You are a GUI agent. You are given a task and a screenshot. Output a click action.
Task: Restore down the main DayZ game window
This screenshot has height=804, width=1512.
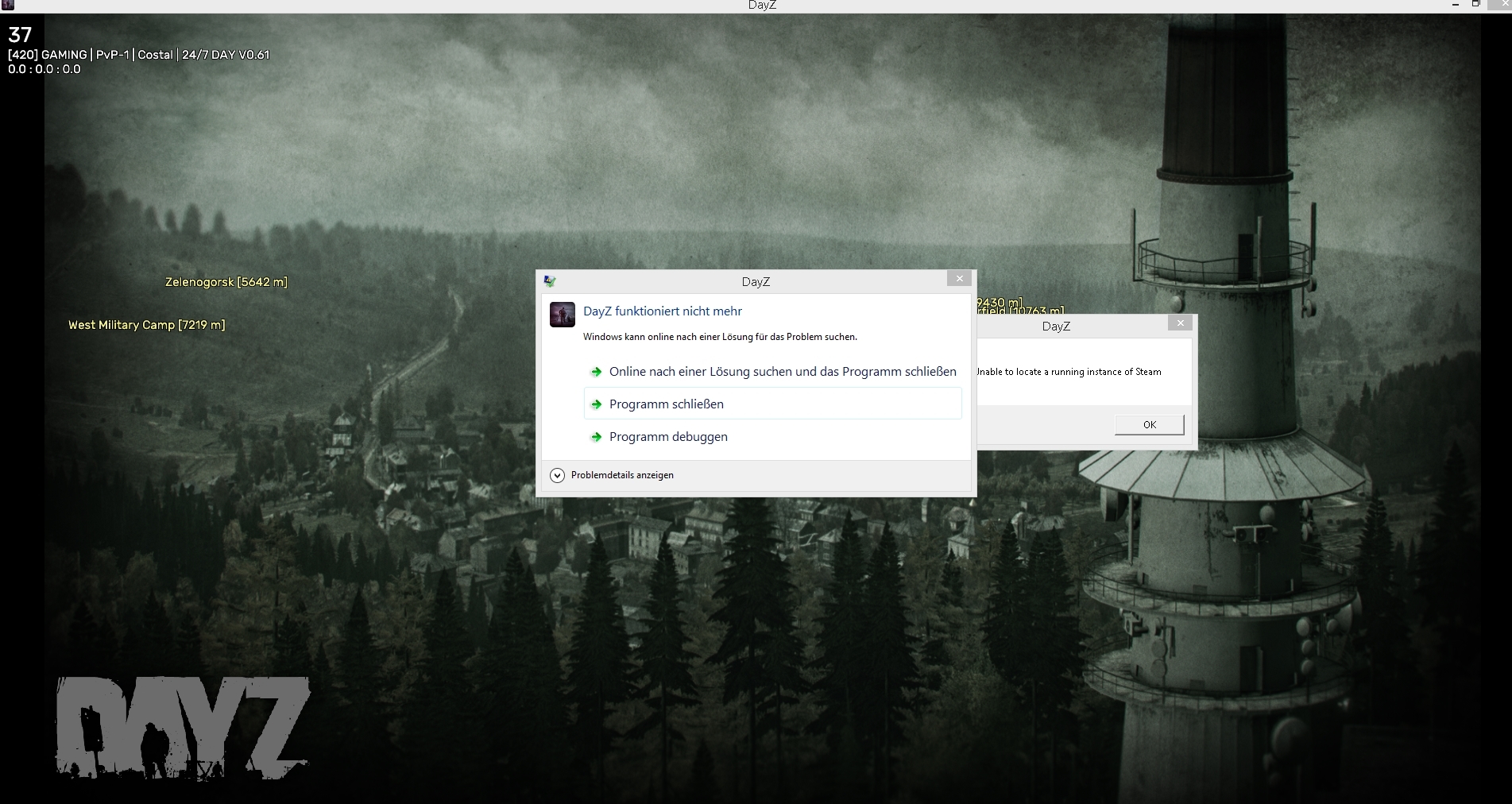point(1475,5)
